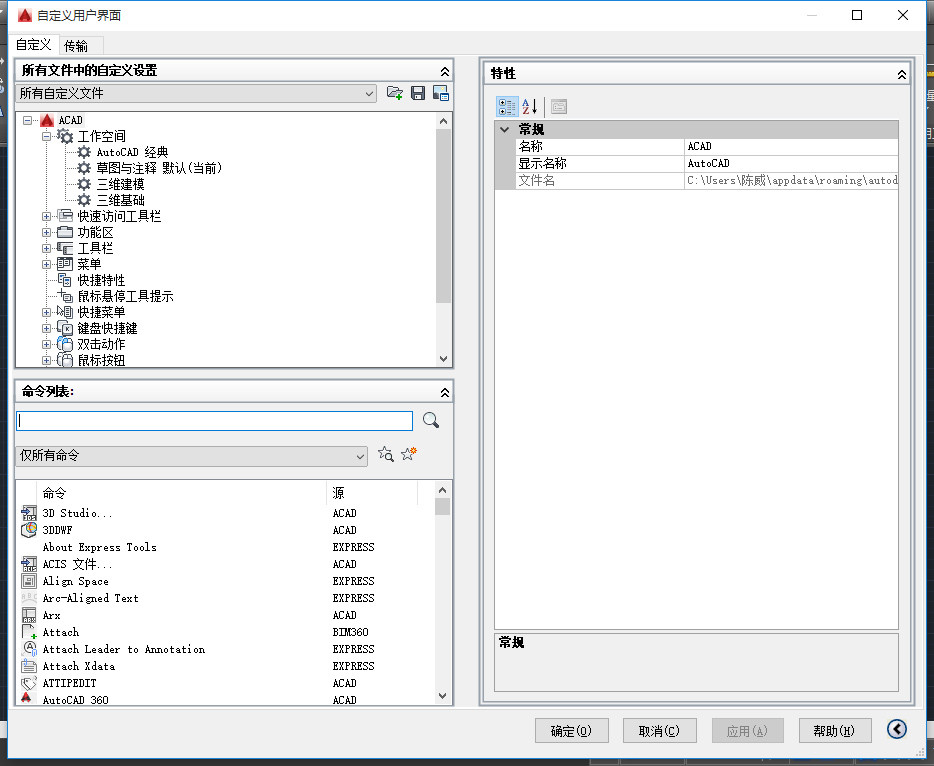Click the load partial customization file icon
934x766 pixels.
pyautogui.click(x=394, y=93)
